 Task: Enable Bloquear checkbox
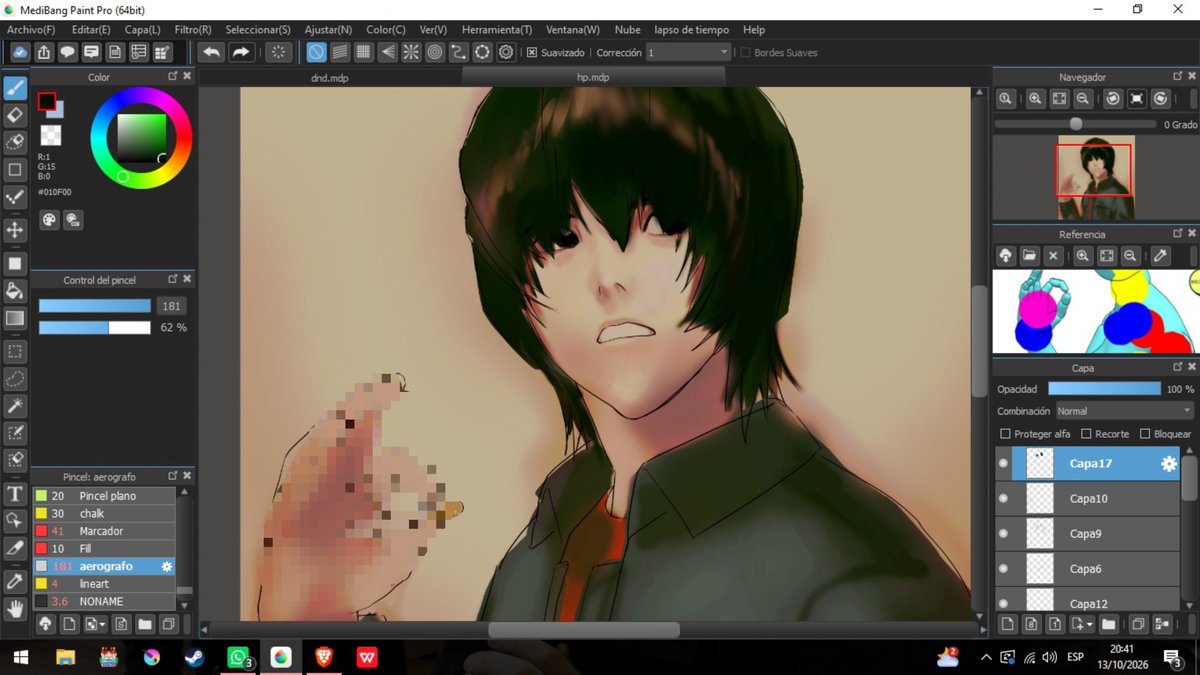(1146, 434)
